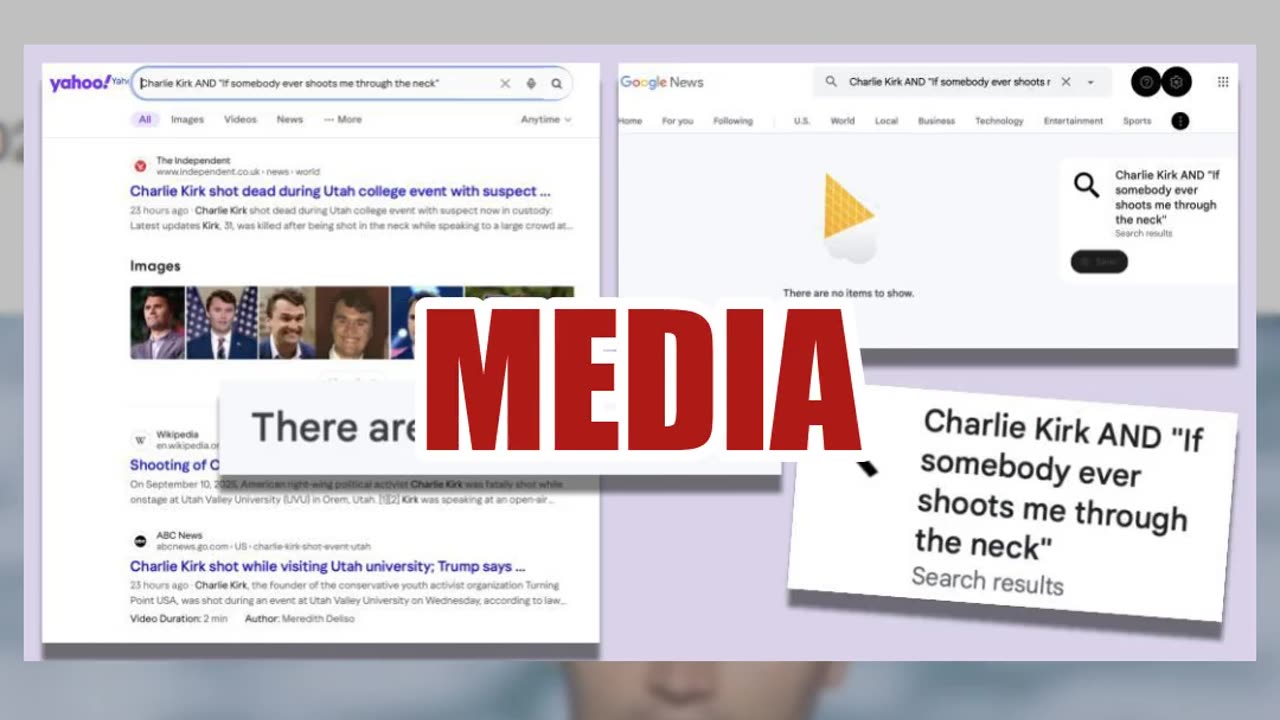
Task: Switch to the News tab in Yahoo
Action: click(x=290, y=119)
